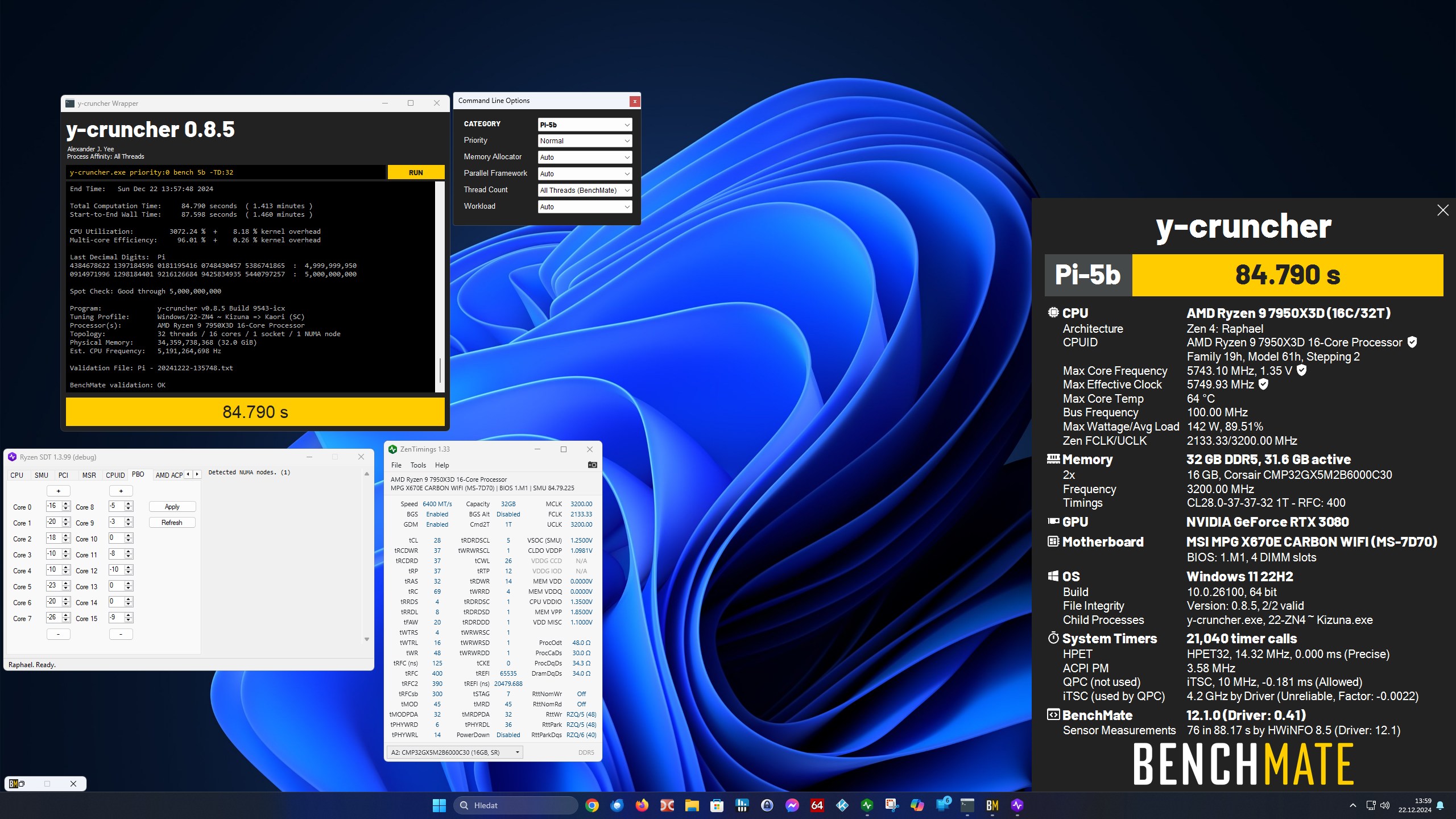Open the CATEGORY dropdown showing Pi-5b
Image resolution: width=1456 pixels, height=819 pixels.
(x=585, y=125)
